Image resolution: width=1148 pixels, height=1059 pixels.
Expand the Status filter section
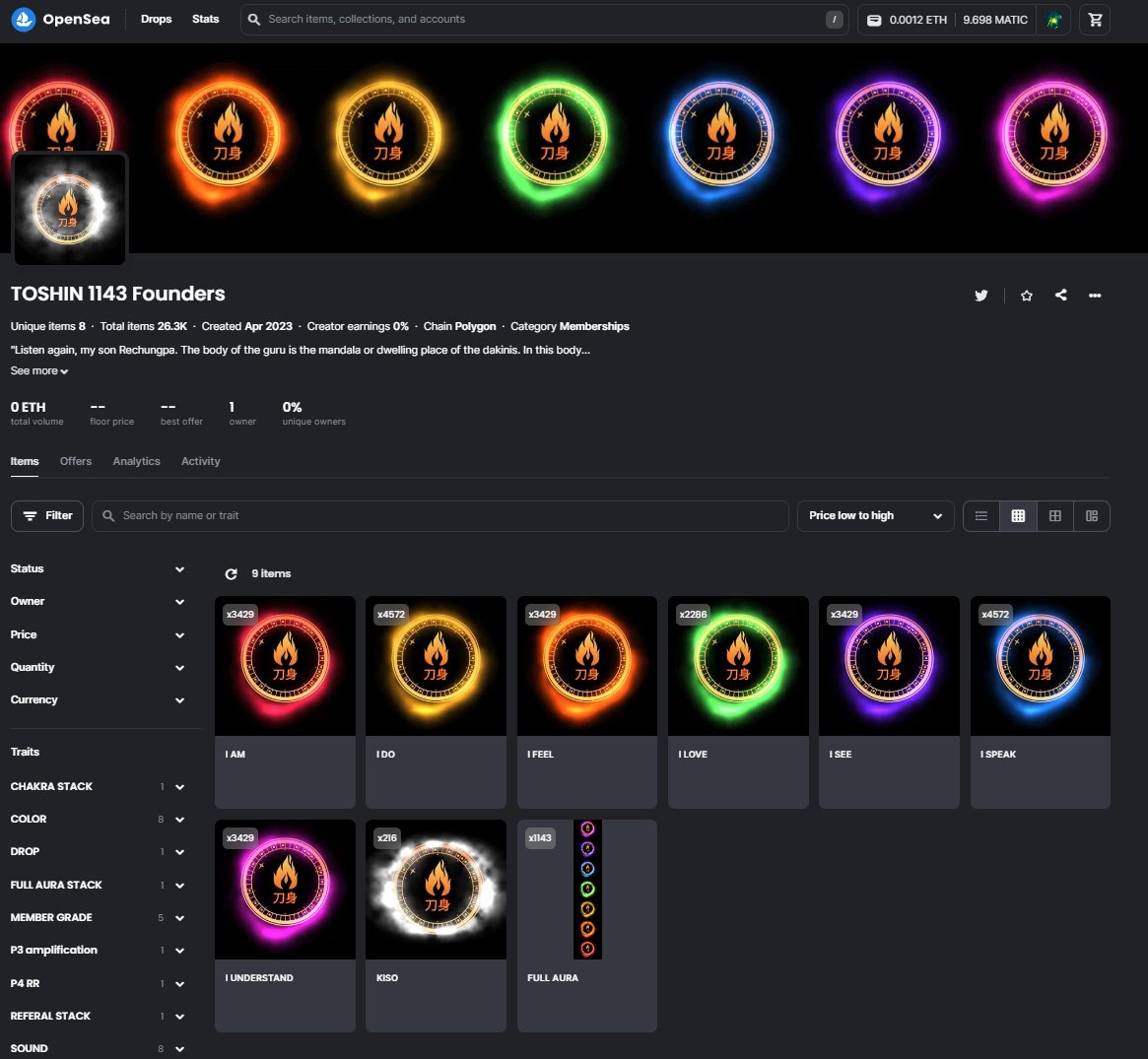coord(99,568)
